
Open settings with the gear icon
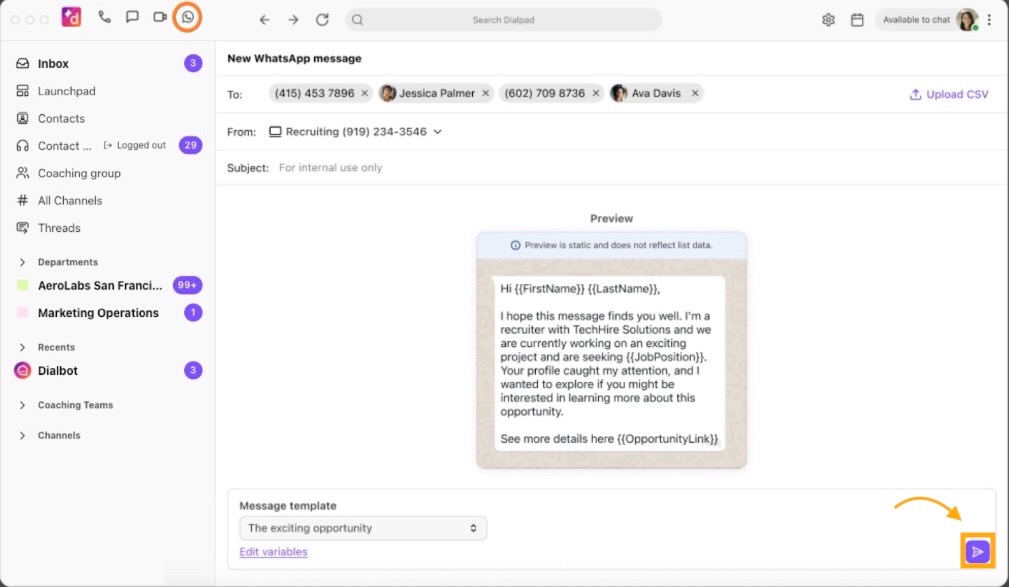[x=828, y=20]
